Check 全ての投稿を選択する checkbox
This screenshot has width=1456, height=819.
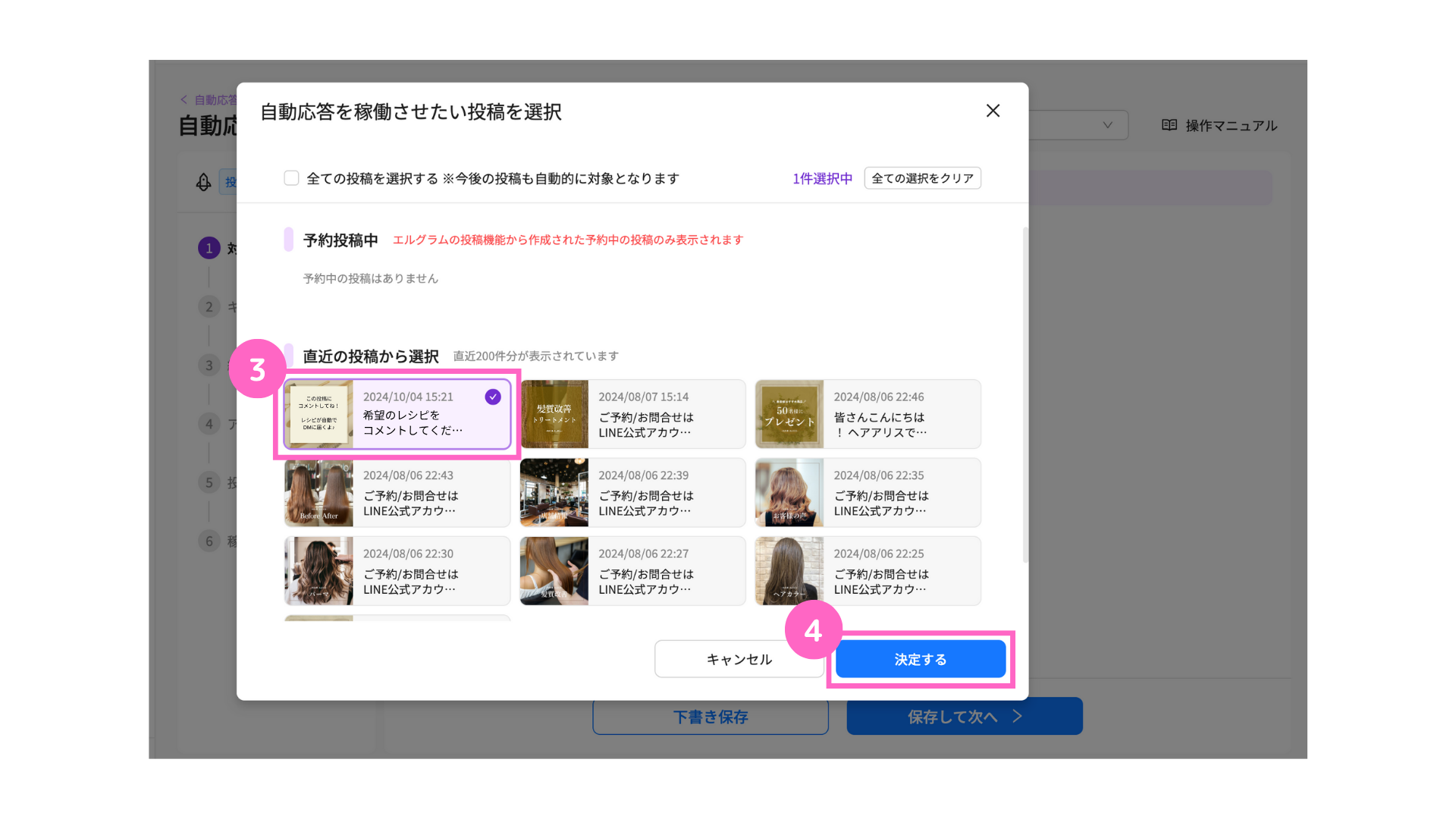pyautogui.click(x=291, y=178)
